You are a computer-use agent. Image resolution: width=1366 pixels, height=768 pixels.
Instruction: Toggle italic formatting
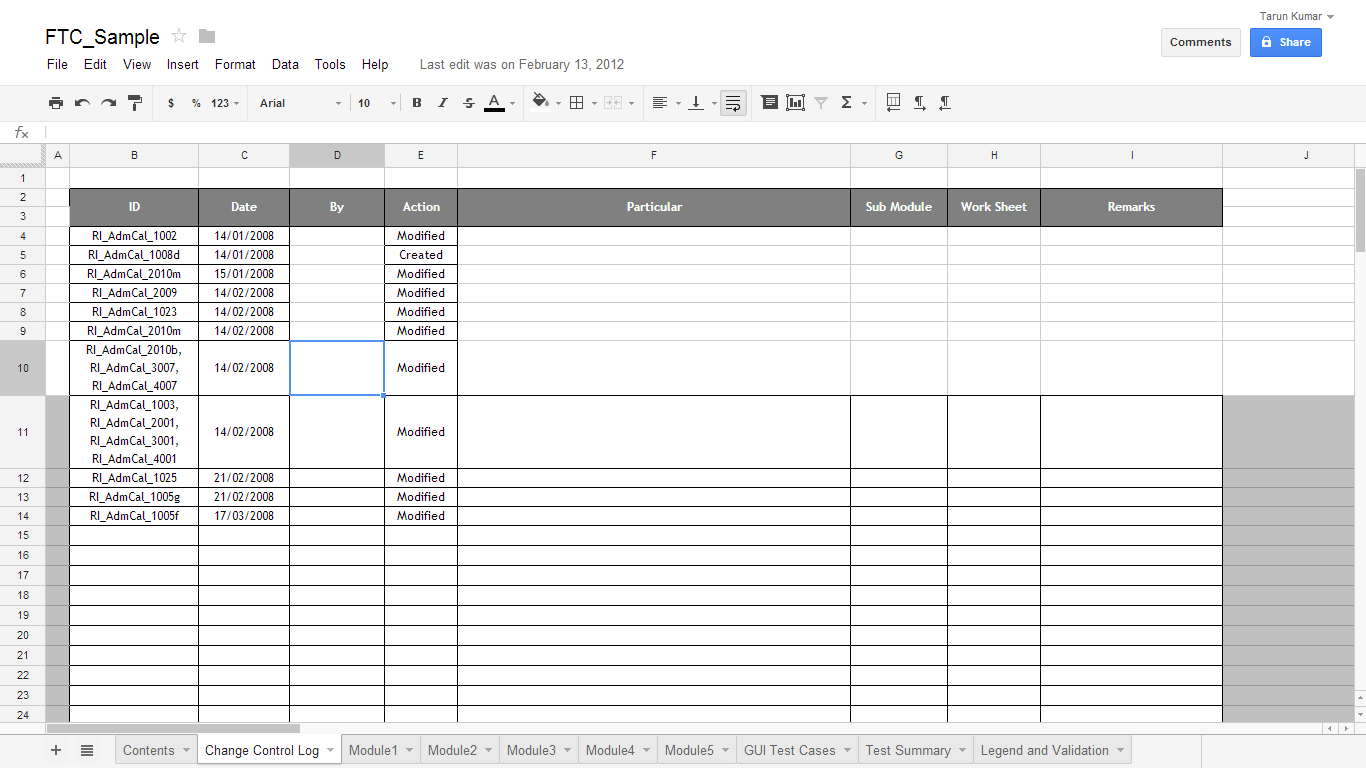(x=442, y=102)
